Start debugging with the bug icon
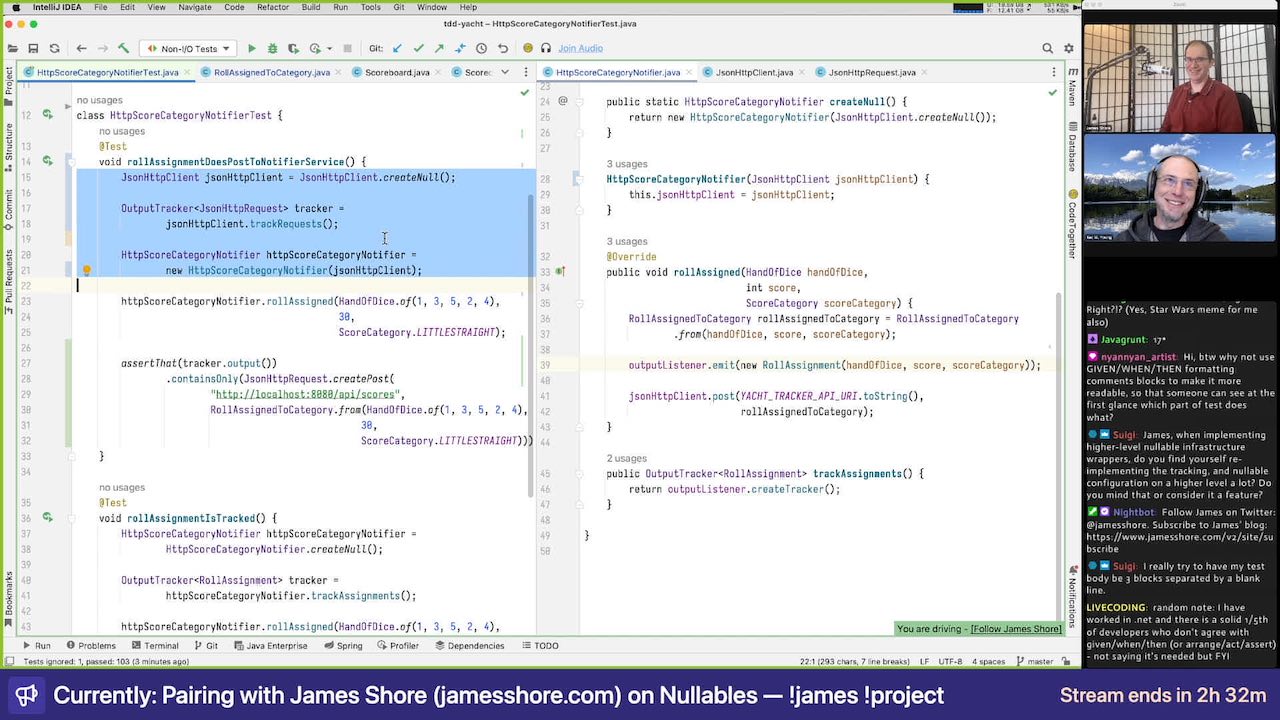This screenshot has height=720, width=1280. (x=272, y=48)
